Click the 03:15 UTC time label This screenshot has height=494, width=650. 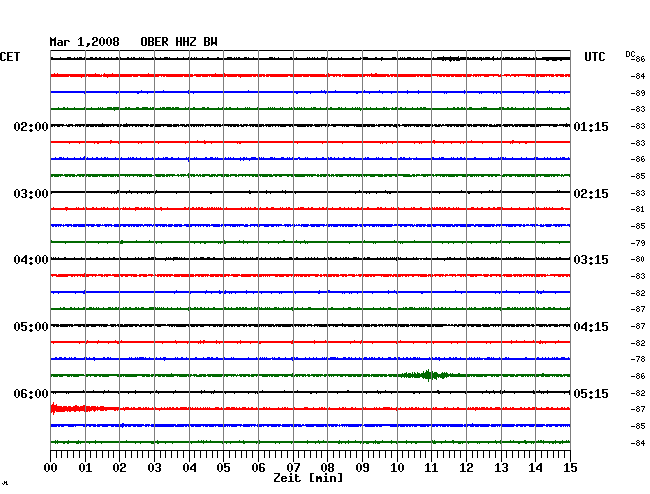tap(591, 260)
